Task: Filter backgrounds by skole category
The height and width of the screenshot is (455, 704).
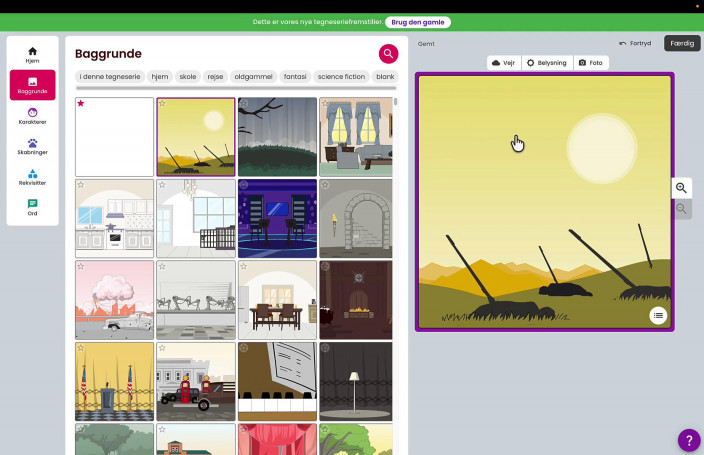Action: [187, 77]
